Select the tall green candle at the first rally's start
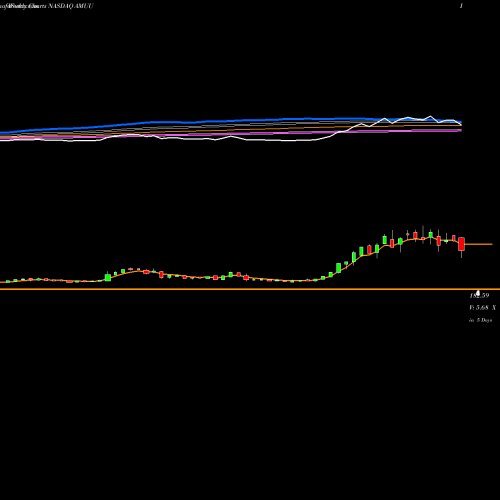Screen dimensions: 500x500 pyautogui.click(x=108, y=277)
